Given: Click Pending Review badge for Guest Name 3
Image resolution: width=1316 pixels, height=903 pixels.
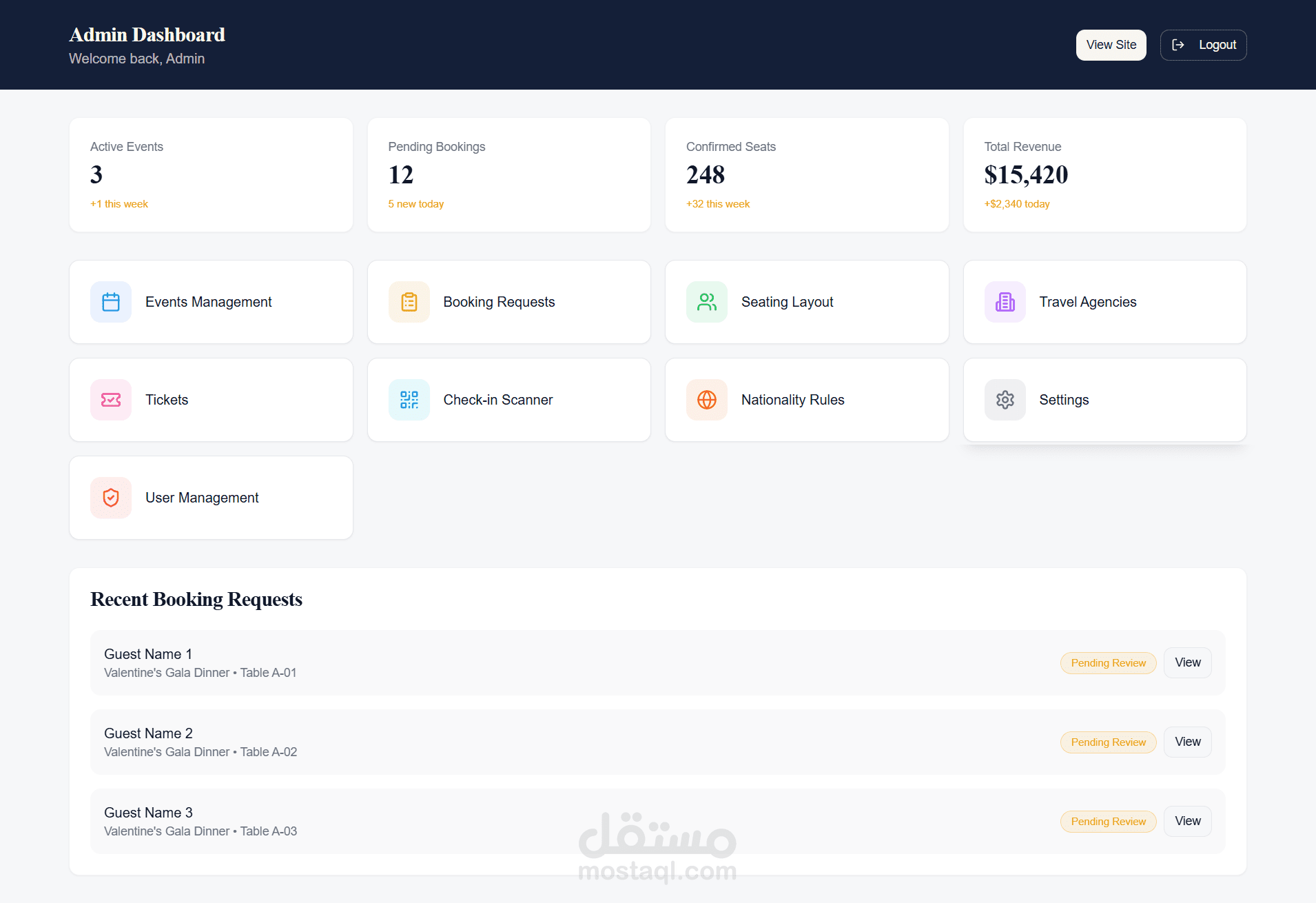Looking at the screenshot, I should pos(1109,822).
